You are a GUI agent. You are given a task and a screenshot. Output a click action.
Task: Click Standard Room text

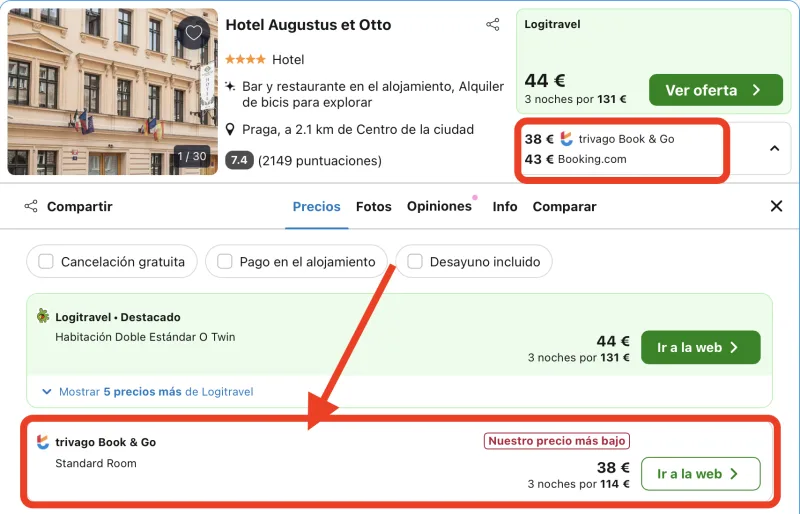coord(96,463)
